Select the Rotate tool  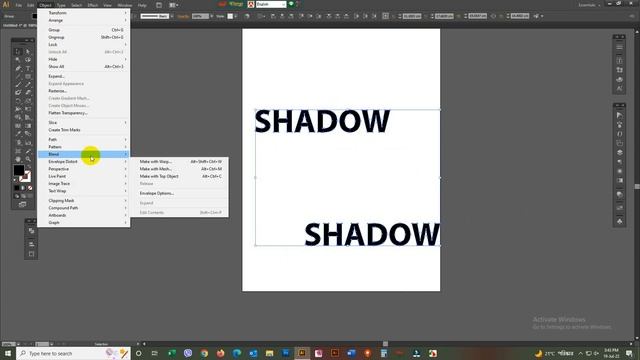[18, 101]
